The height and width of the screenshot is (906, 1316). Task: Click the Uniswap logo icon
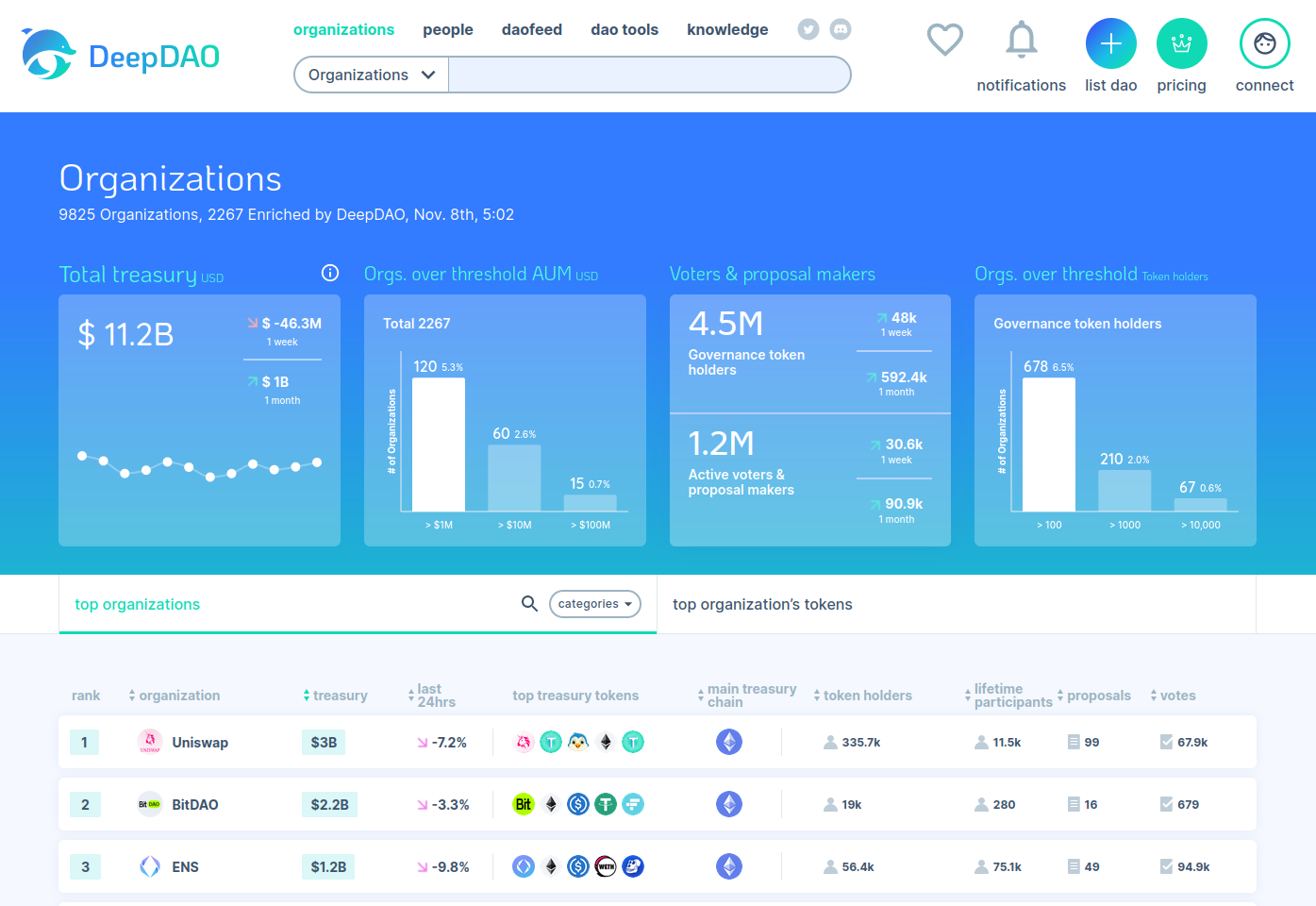point(150,742)
